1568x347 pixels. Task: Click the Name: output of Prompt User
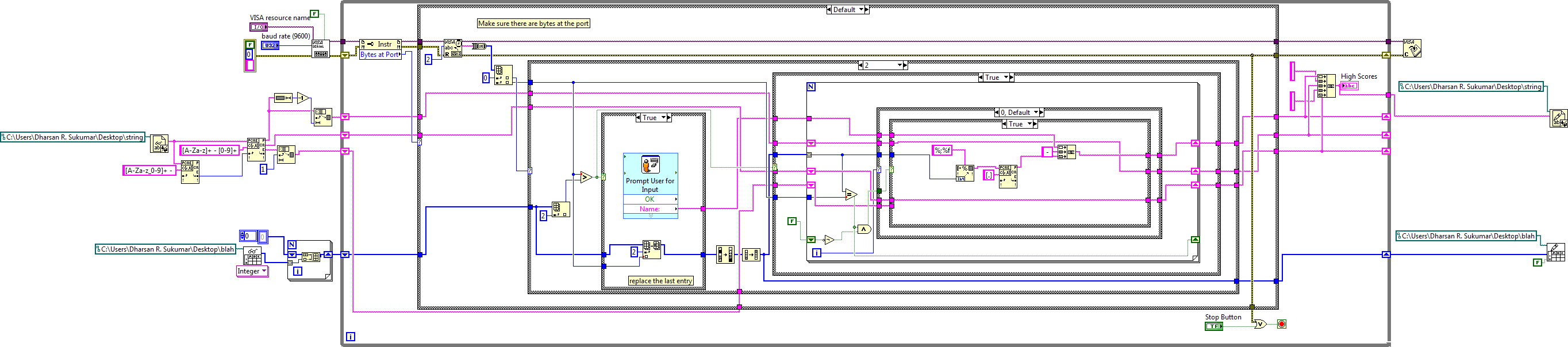pos(650,209)
